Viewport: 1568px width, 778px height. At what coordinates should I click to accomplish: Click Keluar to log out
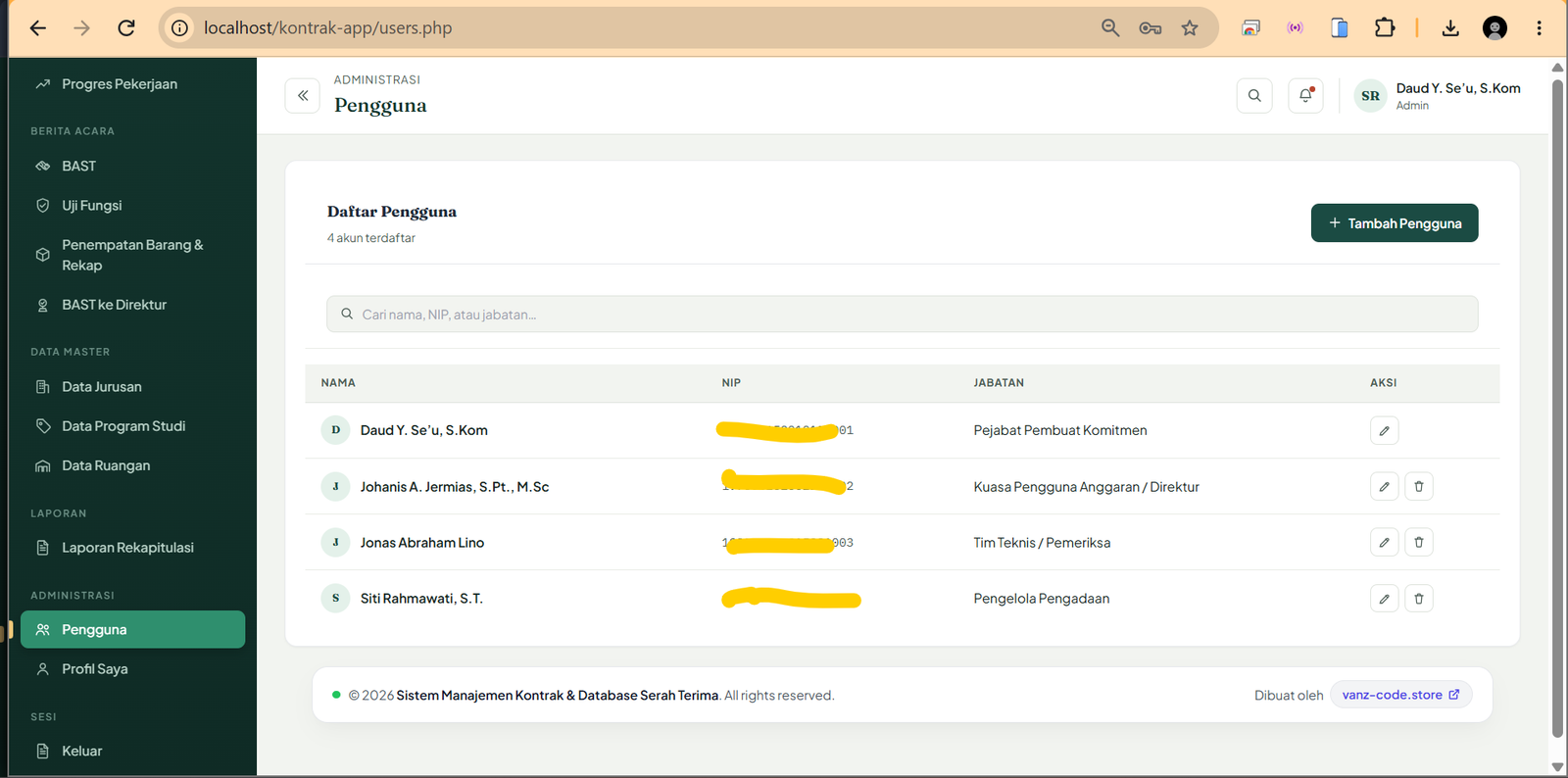coord(132,751)
